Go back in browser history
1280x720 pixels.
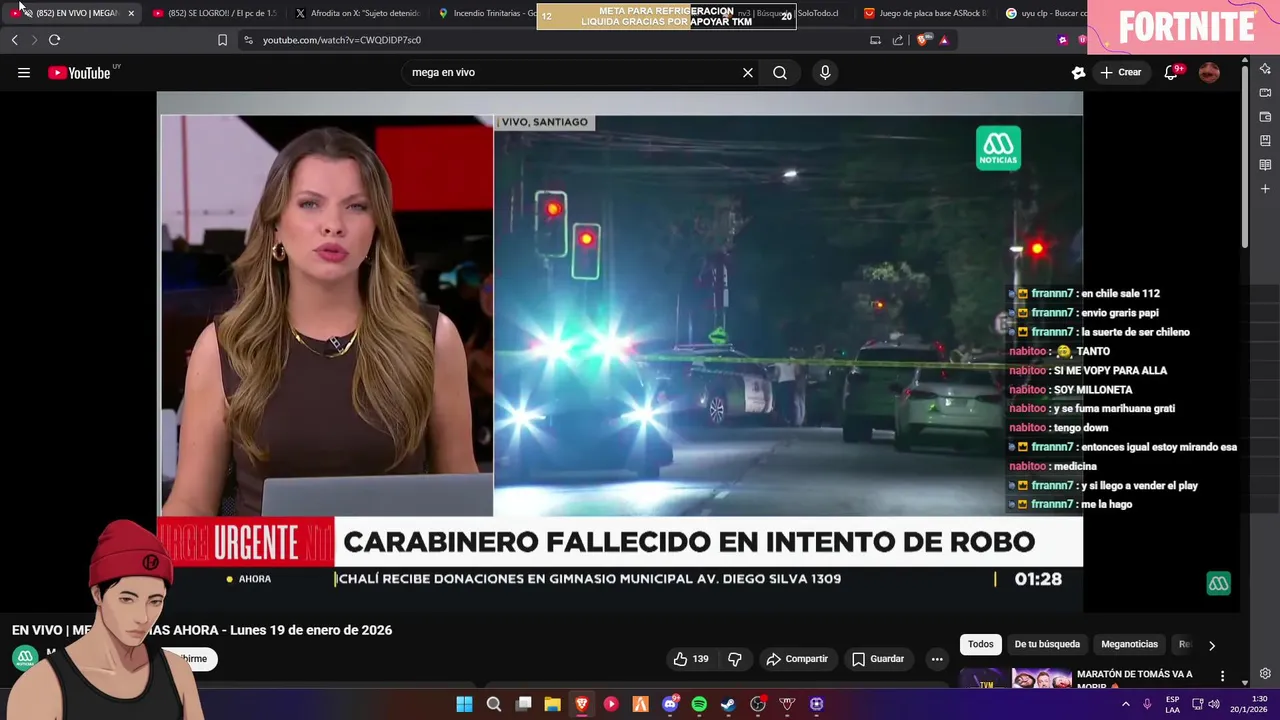pos(14,40)
